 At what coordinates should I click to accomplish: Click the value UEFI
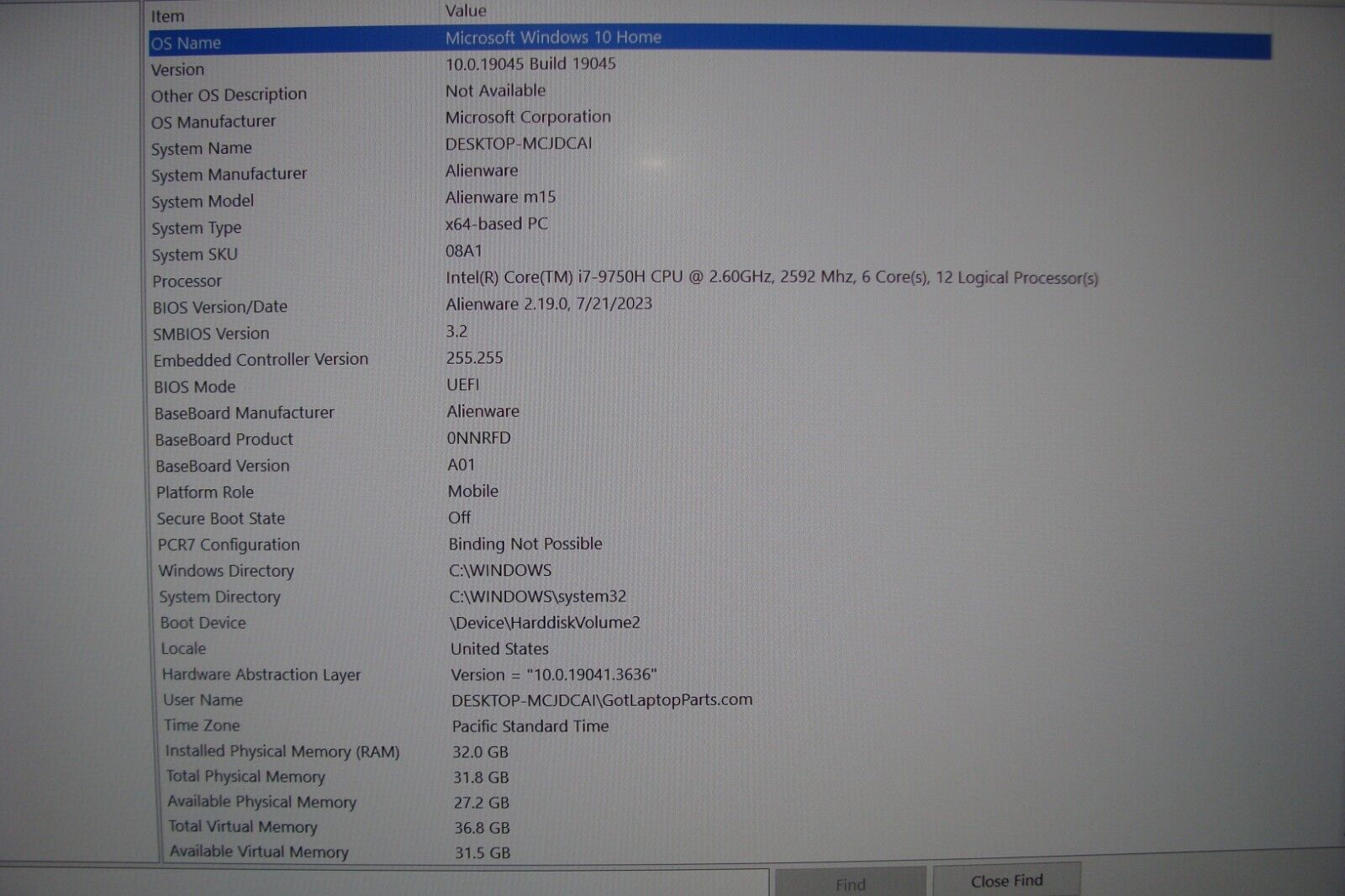click(463, 384)
